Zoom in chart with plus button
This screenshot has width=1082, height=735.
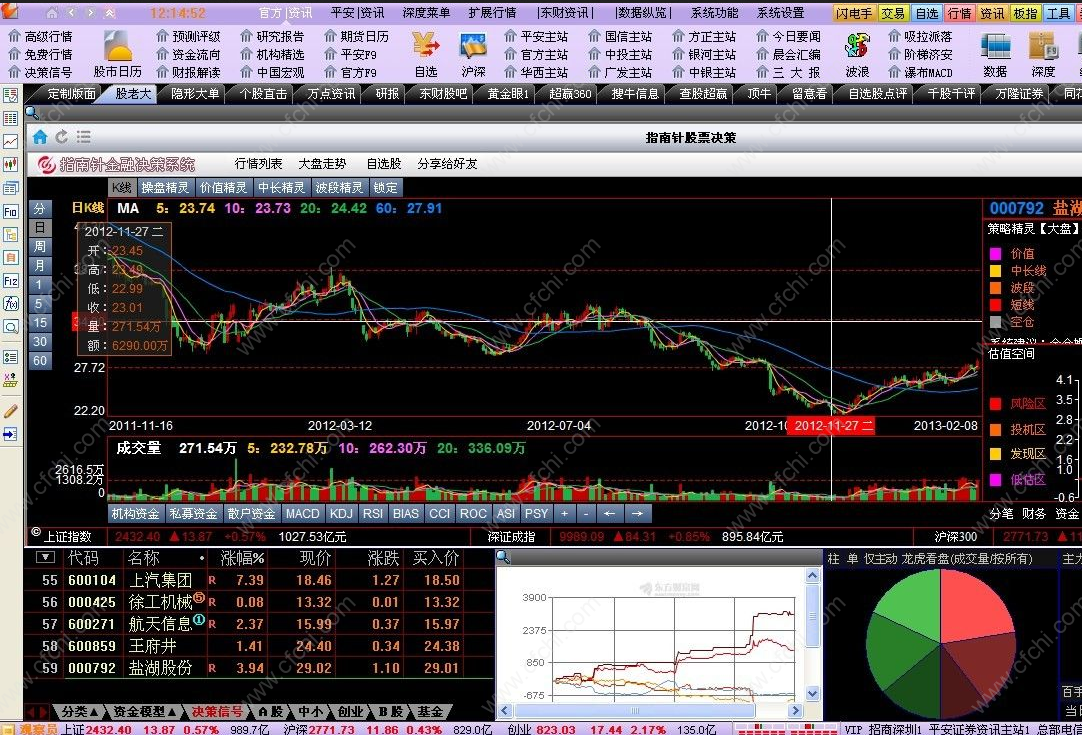pos(564,513)
